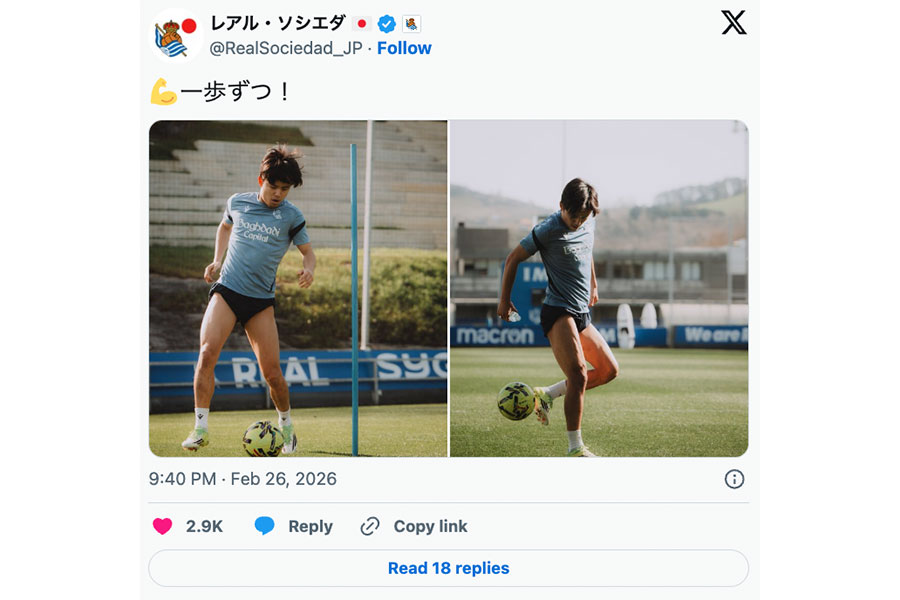Open the tweet info circle icon
This screenshot has height=600, width=900.
[733, 479]
